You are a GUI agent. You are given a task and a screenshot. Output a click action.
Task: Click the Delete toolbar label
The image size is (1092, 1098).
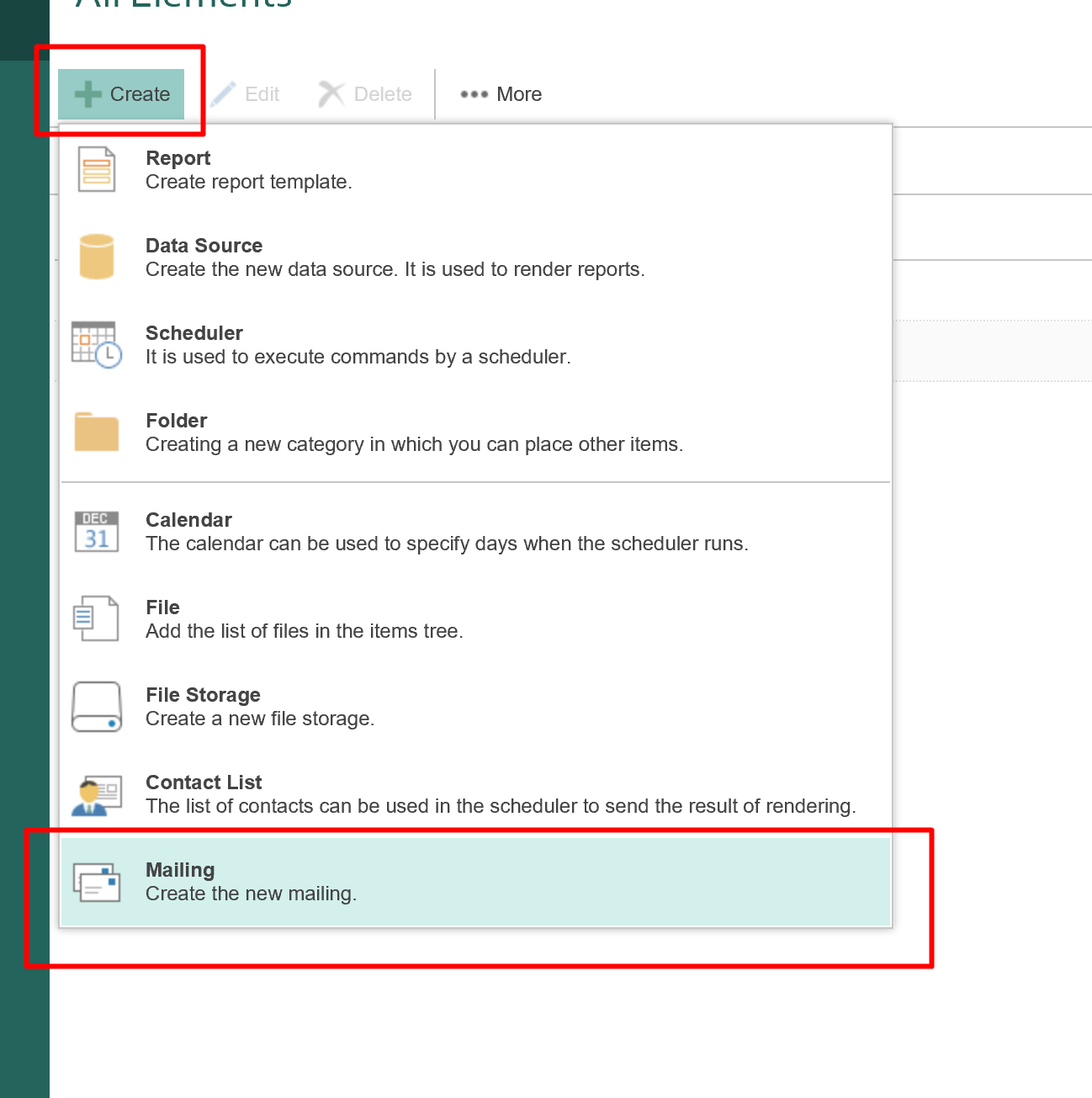(x=383, y=94)
